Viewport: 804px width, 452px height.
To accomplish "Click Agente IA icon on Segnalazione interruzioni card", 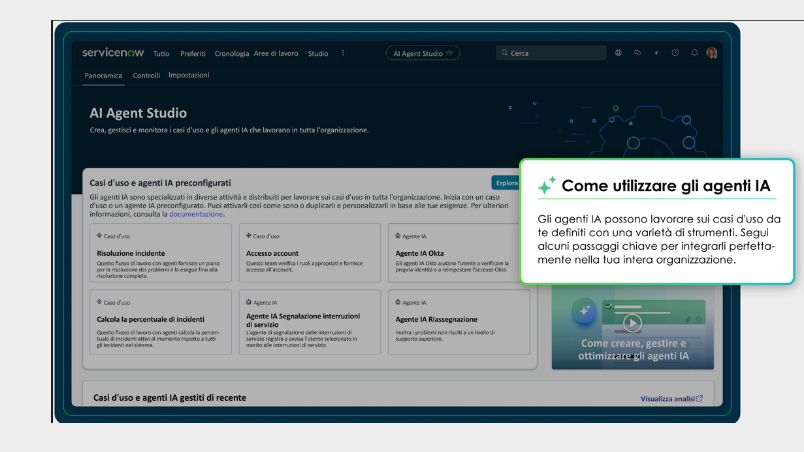I will (249, 302).
